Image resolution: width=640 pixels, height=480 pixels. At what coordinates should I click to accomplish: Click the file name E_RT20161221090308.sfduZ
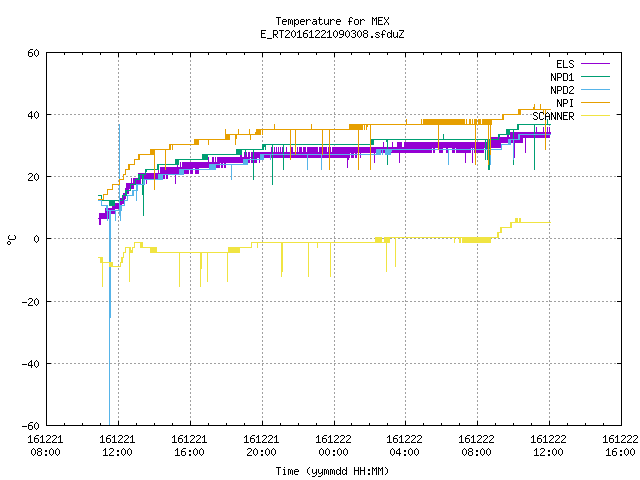pyautogui.click(x=332, y=34)
